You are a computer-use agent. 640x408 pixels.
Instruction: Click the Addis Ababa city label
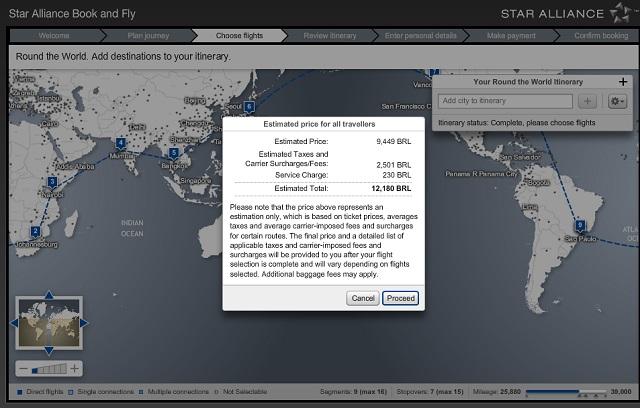pyautogui.click(x=76, y=166)
